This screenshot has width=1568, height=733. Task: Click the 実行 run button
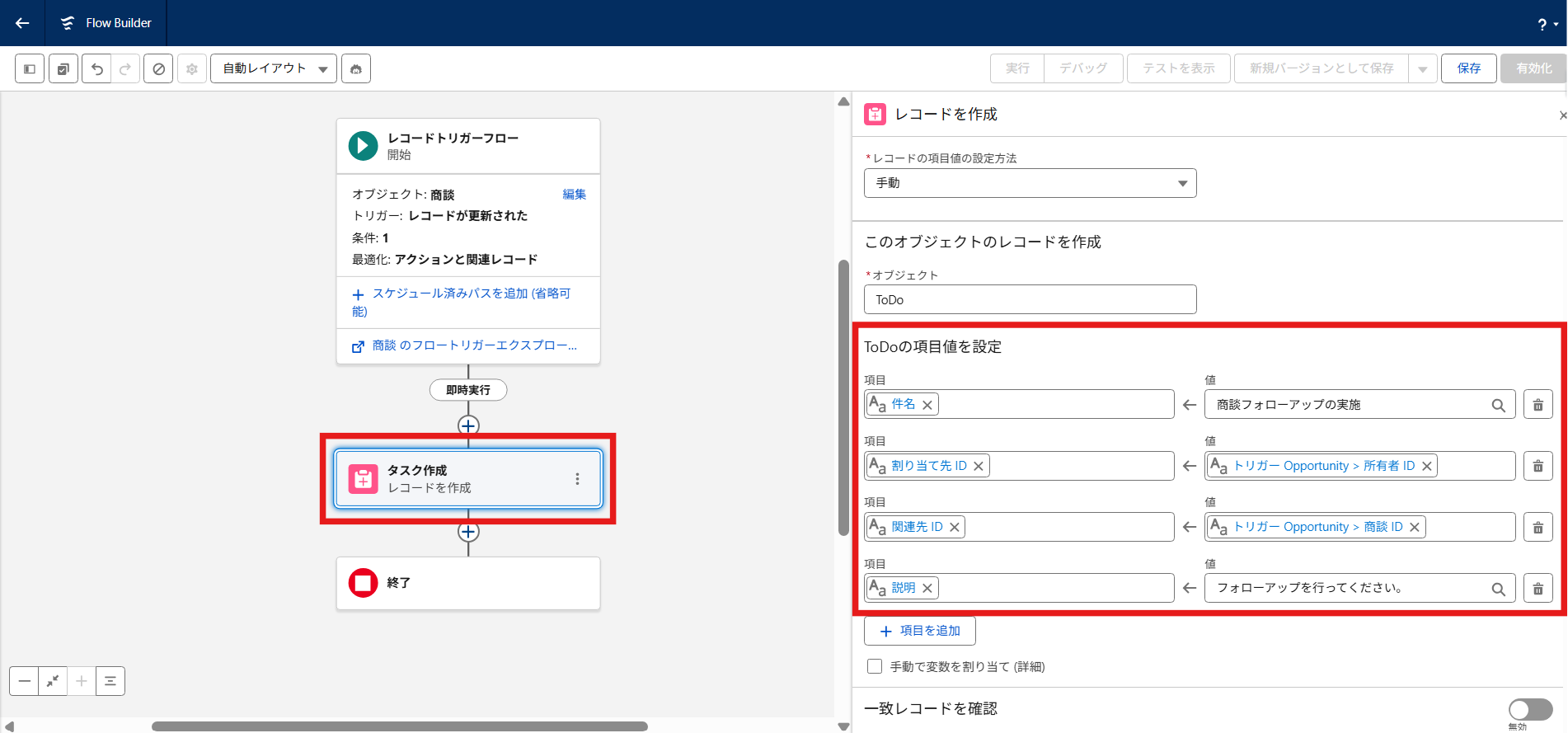[1017, 68]
